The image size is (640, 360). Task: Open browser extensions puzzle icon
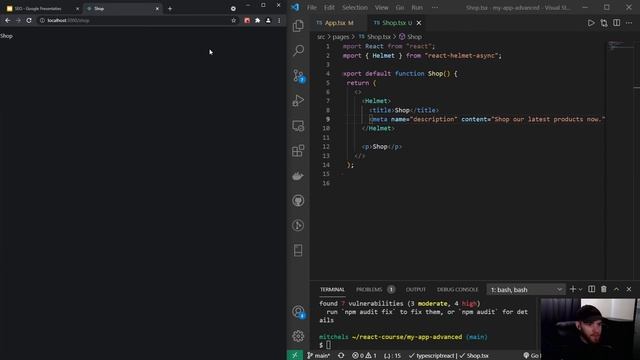(x=258, y=20)
